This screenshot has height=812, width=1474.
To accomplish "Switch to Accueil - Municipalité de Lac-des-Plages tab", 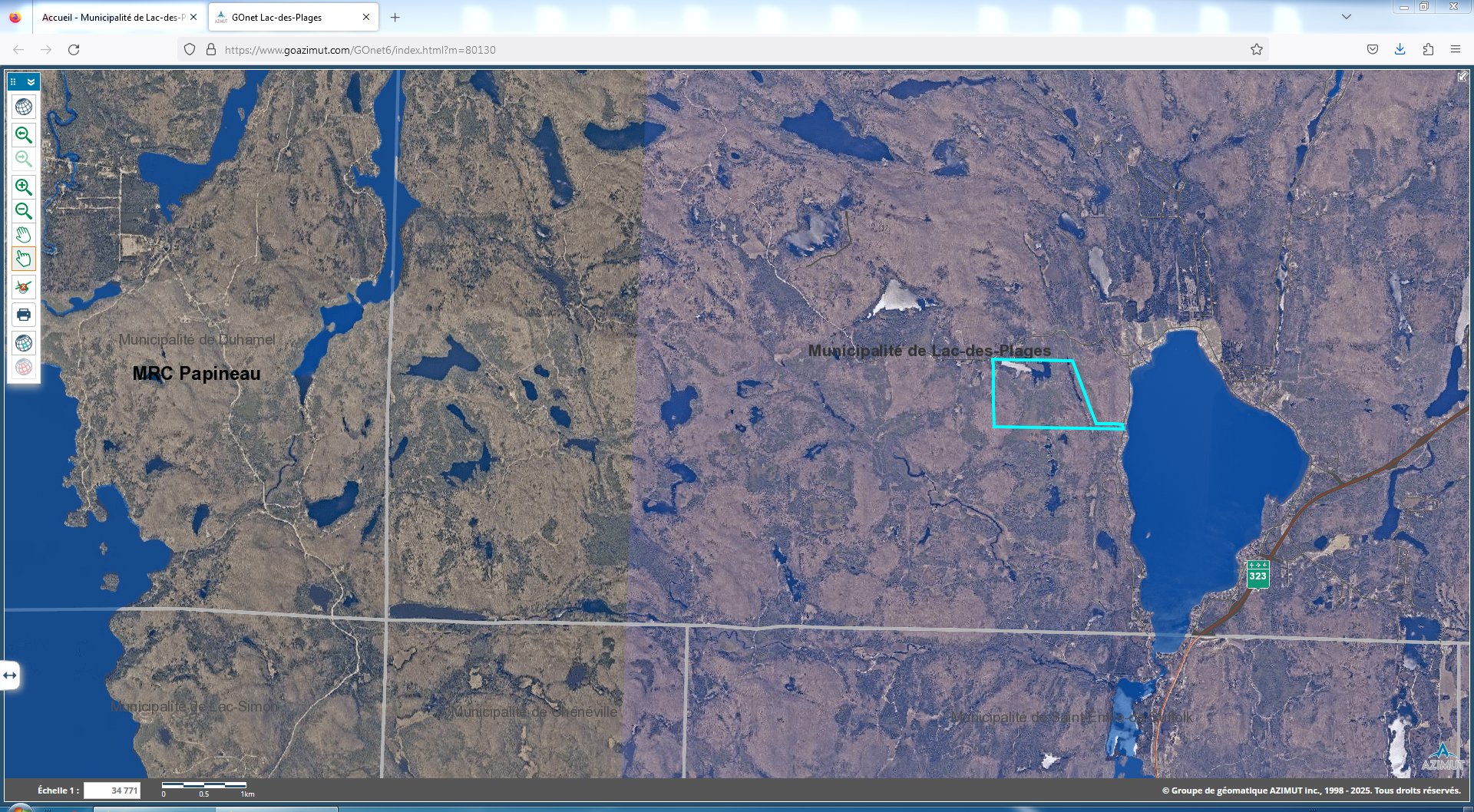I will pyautogui.click(x=114, y=17).
